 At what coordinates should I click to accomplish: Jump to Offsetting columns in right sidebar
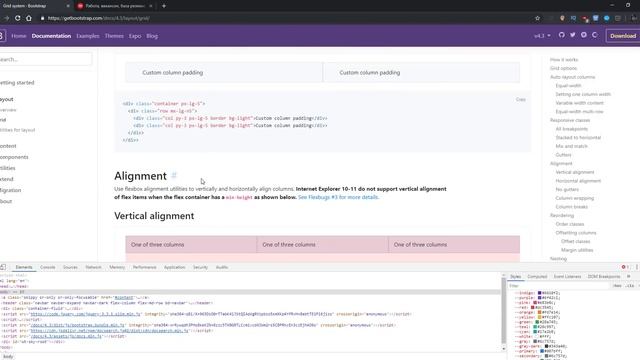pos(576,233)
